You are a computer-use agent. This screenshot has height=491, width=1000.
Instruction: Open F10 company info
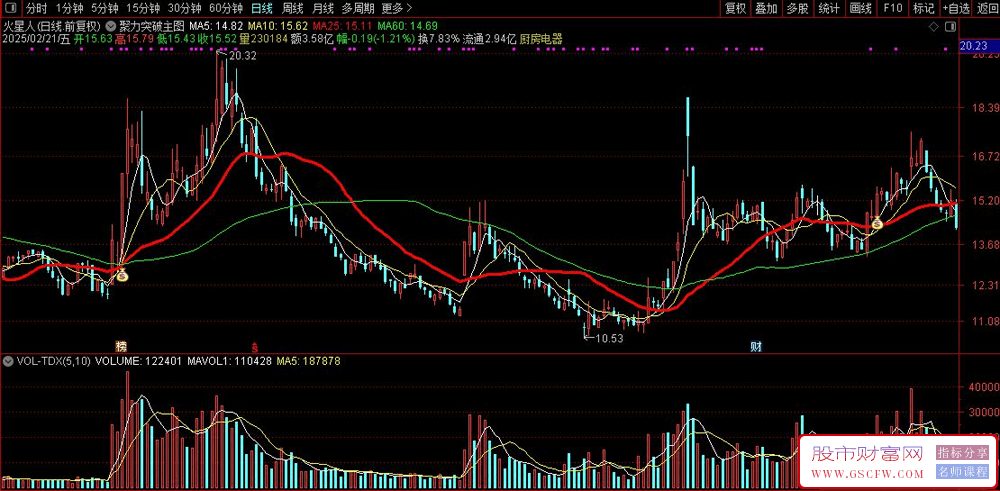pyautogui.click(x=892, y=8)
